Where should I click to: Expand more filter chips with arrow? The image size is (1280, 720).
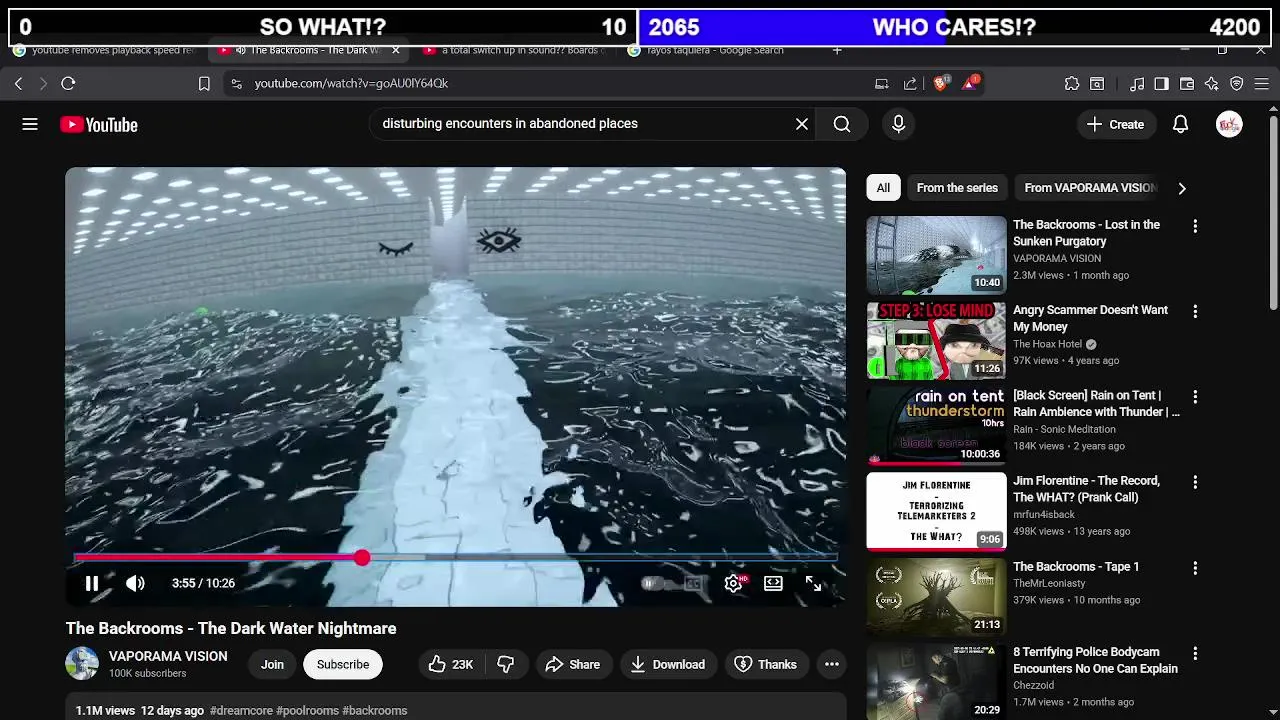click(1182, 188)
